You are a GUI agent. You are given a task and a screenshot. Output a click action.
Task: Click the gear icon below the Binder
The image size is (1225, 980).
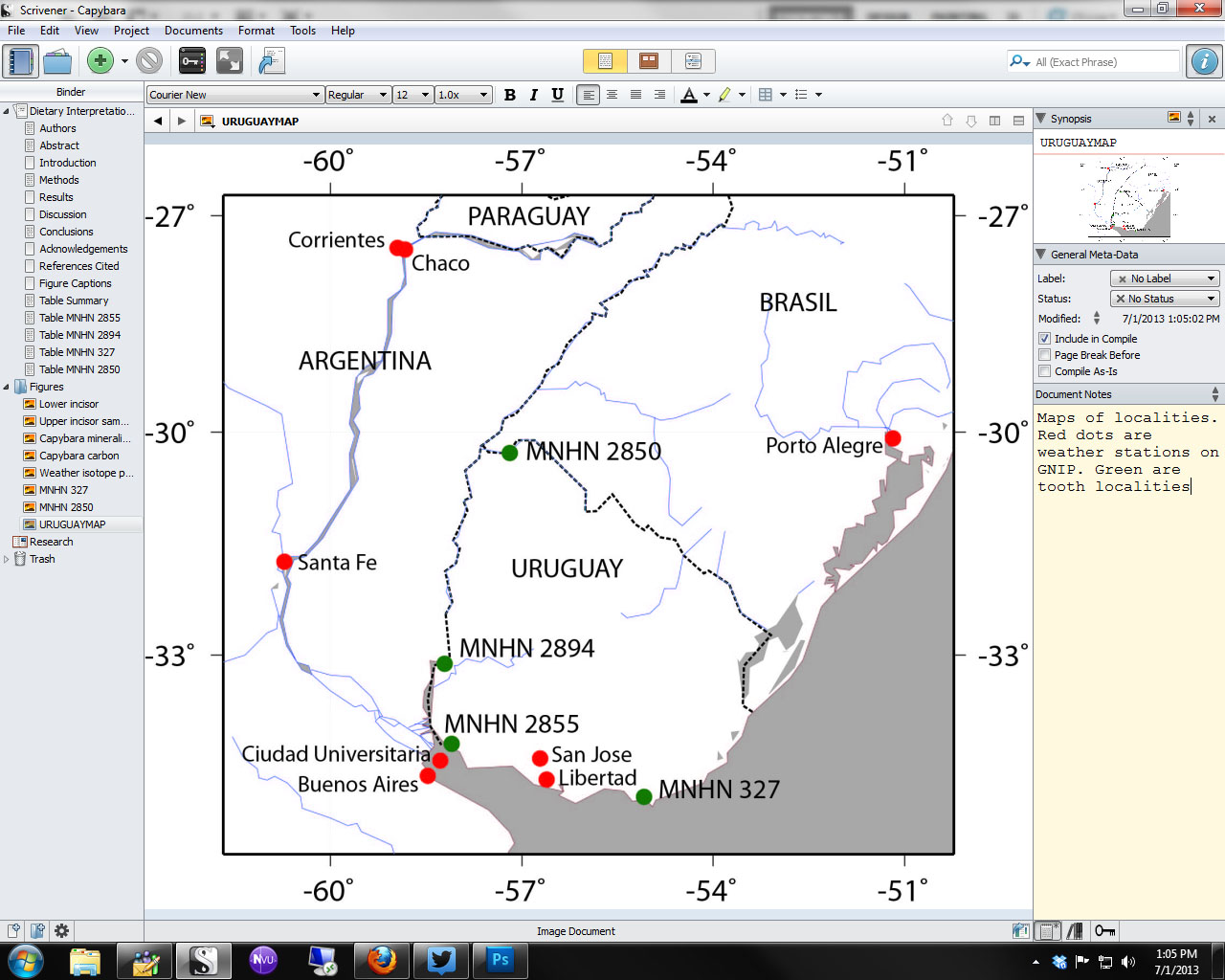point(62,930)
